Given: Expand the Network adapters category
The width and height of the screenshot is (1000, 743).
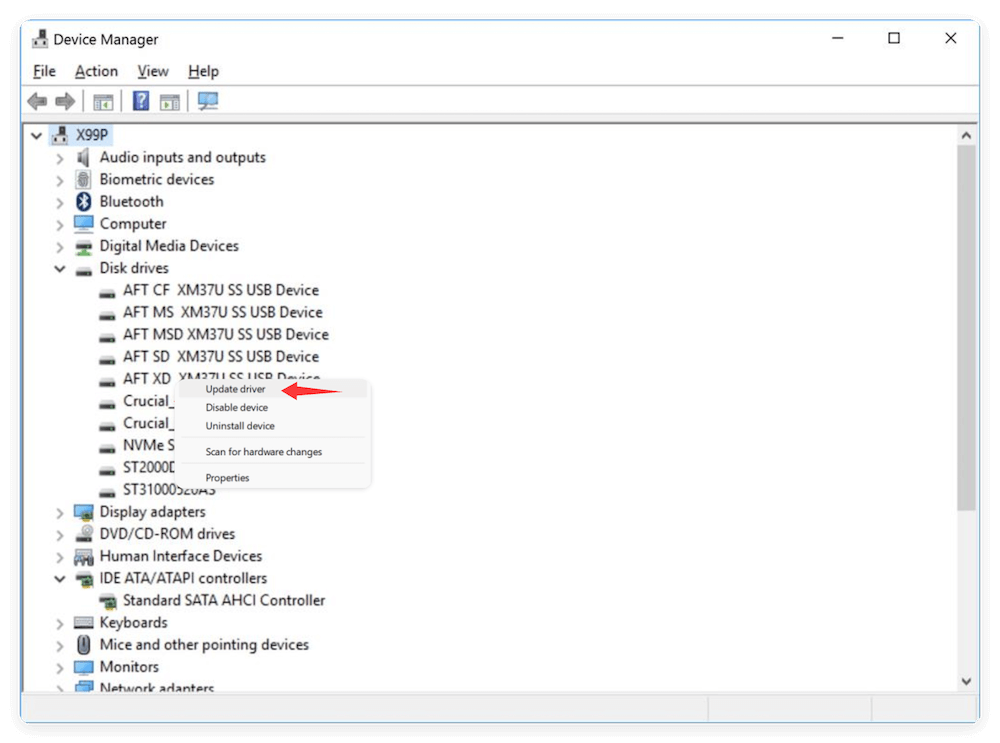Looking at the screenshot, I should pyautogui.click(x=60, y=688).
